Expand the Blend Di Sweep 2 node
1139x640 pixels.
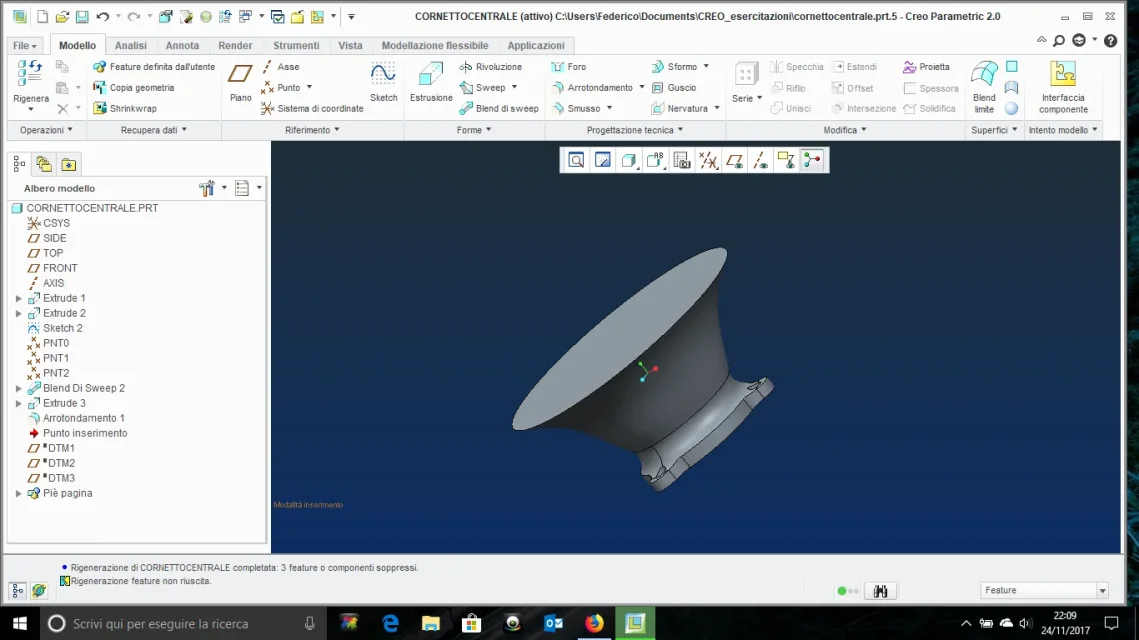coord(18,388)
